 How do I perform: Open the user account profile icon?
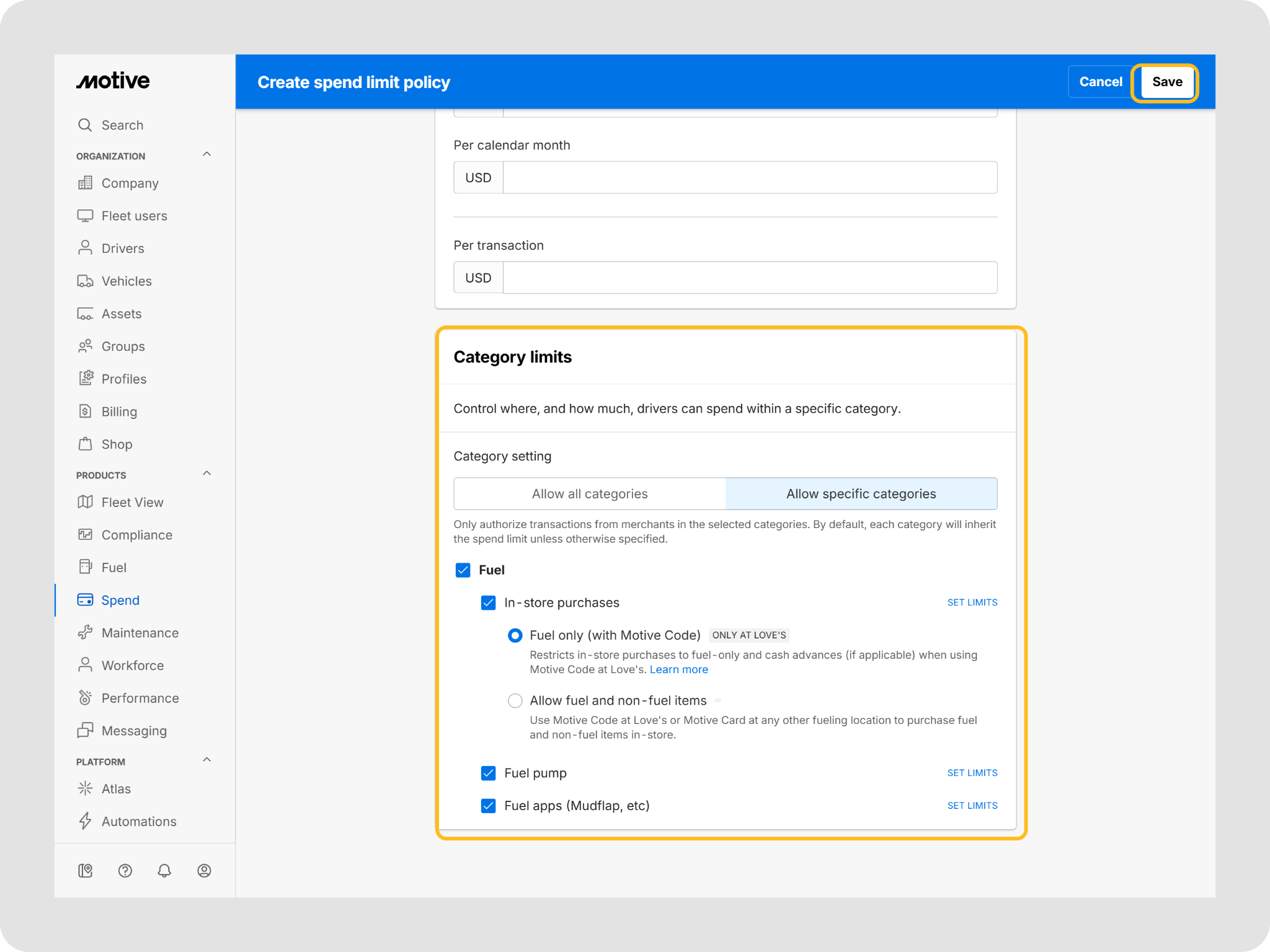(x=204, y=871)
